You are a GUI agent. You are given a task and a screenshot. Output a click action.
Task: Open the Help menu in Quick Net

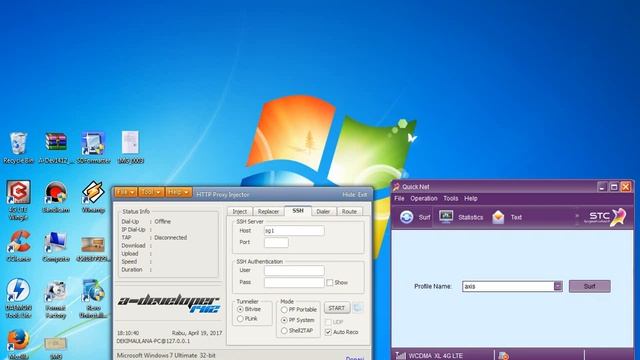tap(471, 198)
